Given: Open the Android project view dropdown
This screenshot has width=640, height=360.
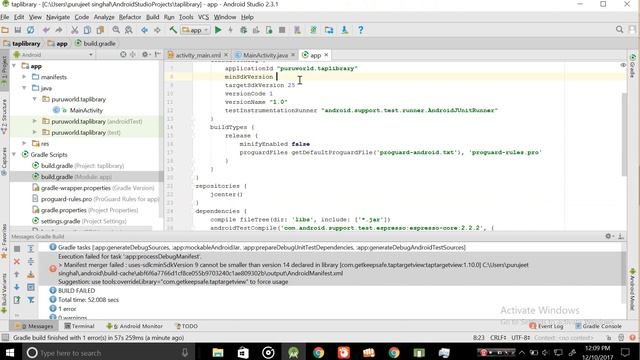Looking at the screenshot, I should pos(53,54).
